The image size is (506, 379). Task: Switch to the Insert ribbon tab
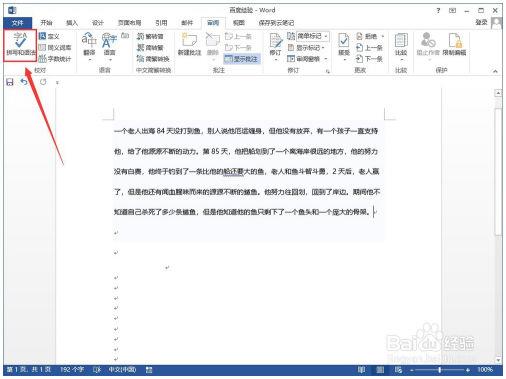pos(72,23)
